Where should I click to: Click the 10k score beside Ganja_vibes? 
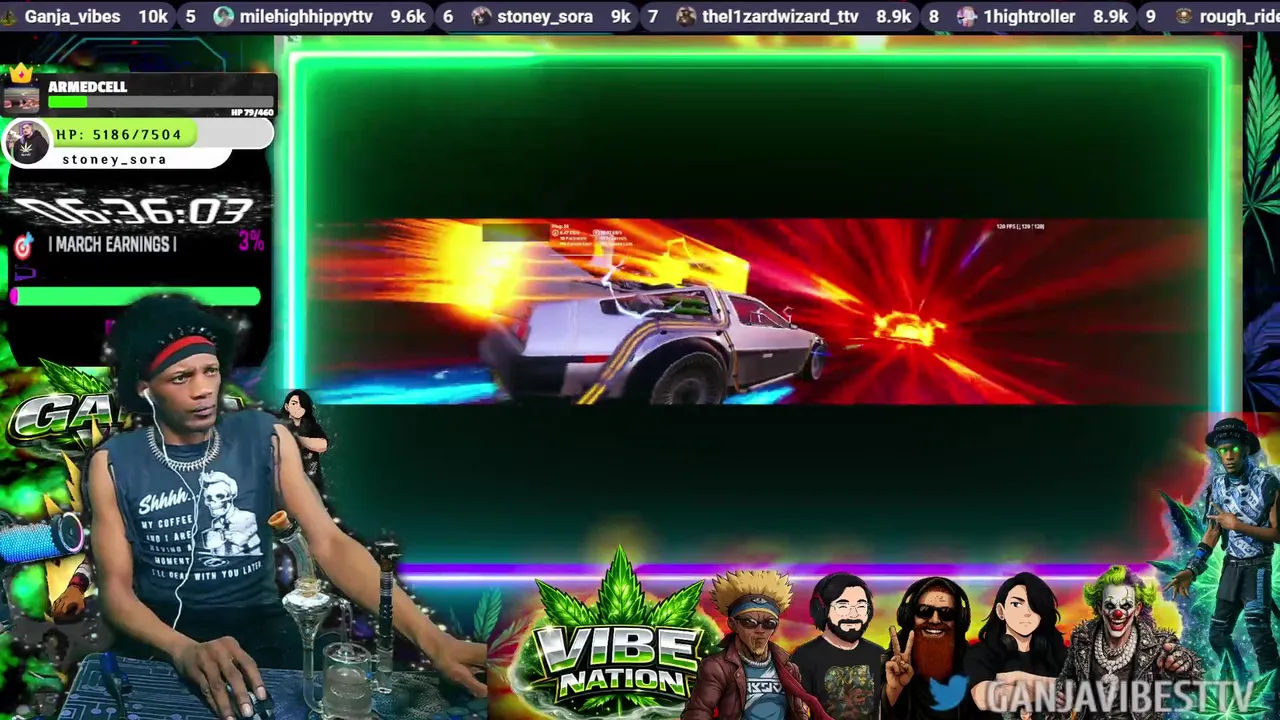pyautogui.click(x=153, y=16)
